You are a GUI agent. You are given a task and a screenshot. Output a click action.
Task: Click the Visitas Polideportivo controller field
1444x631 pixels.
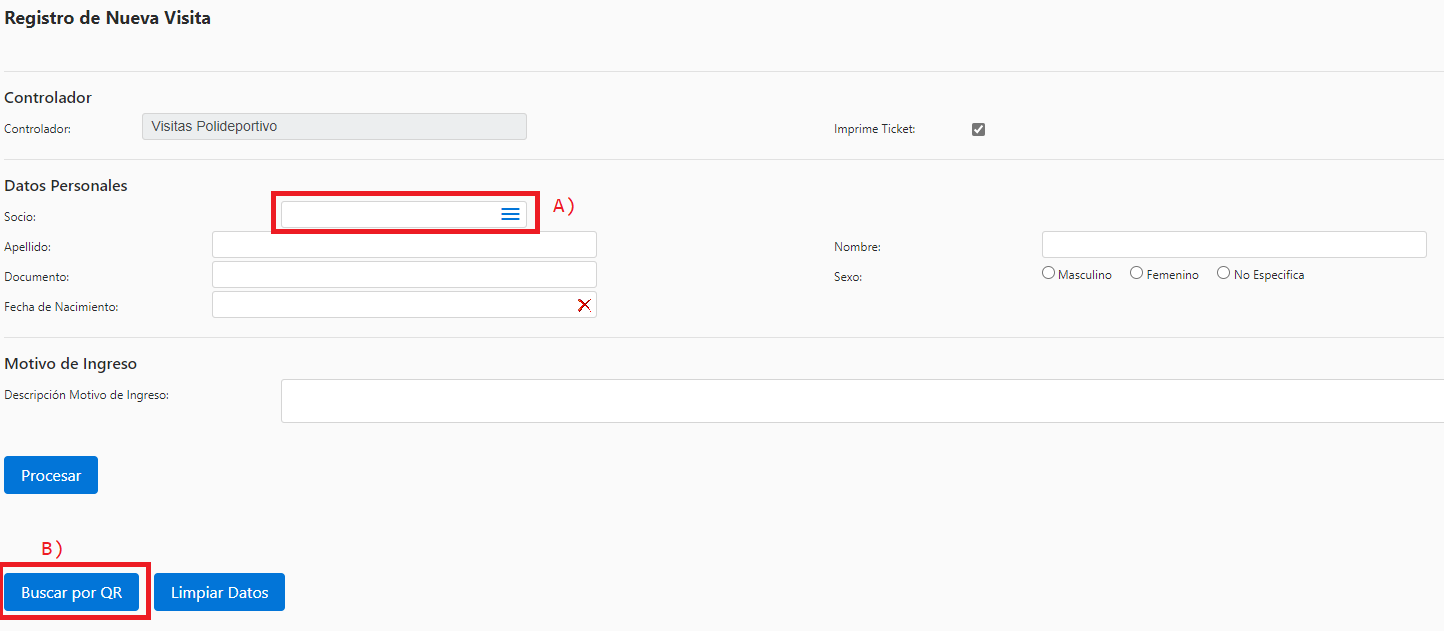point(334,127)
